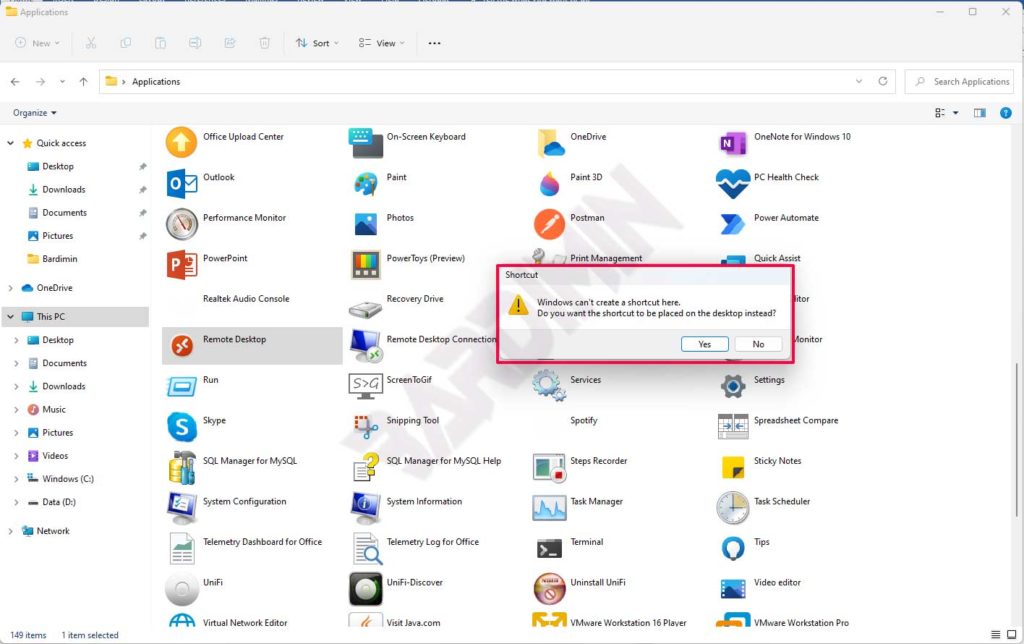Screen dimensions: 1024x644
Task: Open the New item dropdown
Action: (37, 43)
